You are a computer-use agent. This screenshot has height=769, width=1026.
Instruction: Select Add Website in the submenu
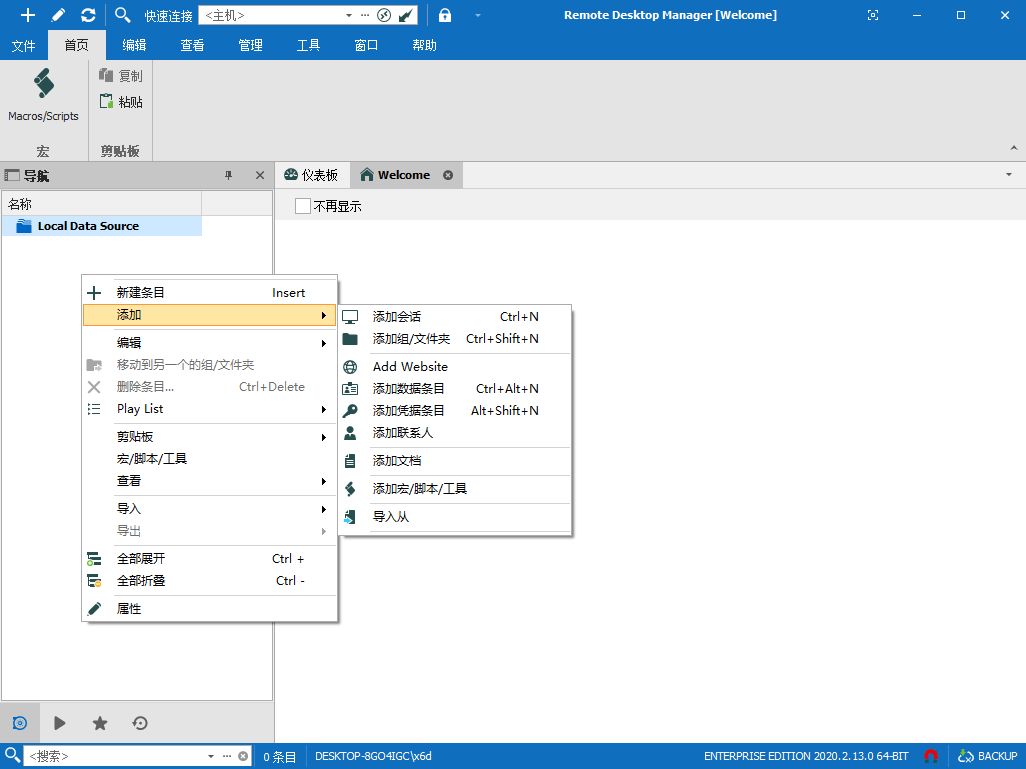410,367
